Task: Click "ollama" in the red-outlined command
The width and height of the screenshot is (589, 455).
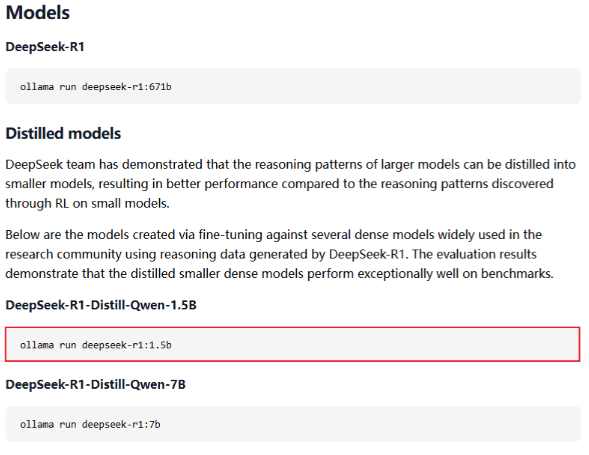Action: [x=37, y=345]
